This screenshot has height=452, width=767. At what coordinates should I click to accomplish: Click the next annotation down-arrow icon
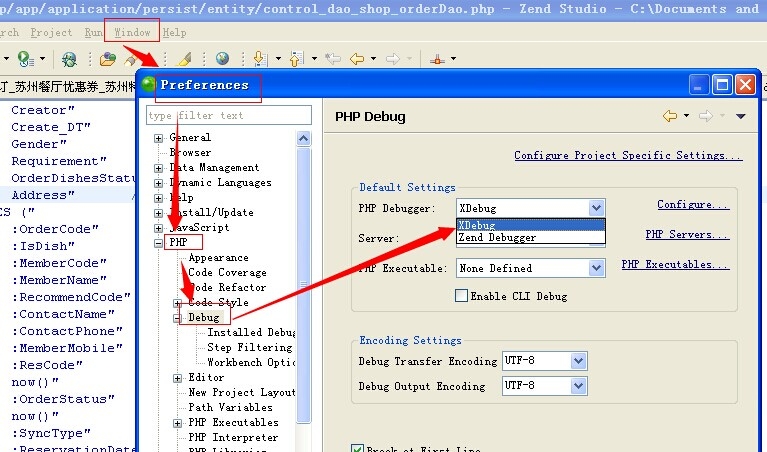click(260, 59)
